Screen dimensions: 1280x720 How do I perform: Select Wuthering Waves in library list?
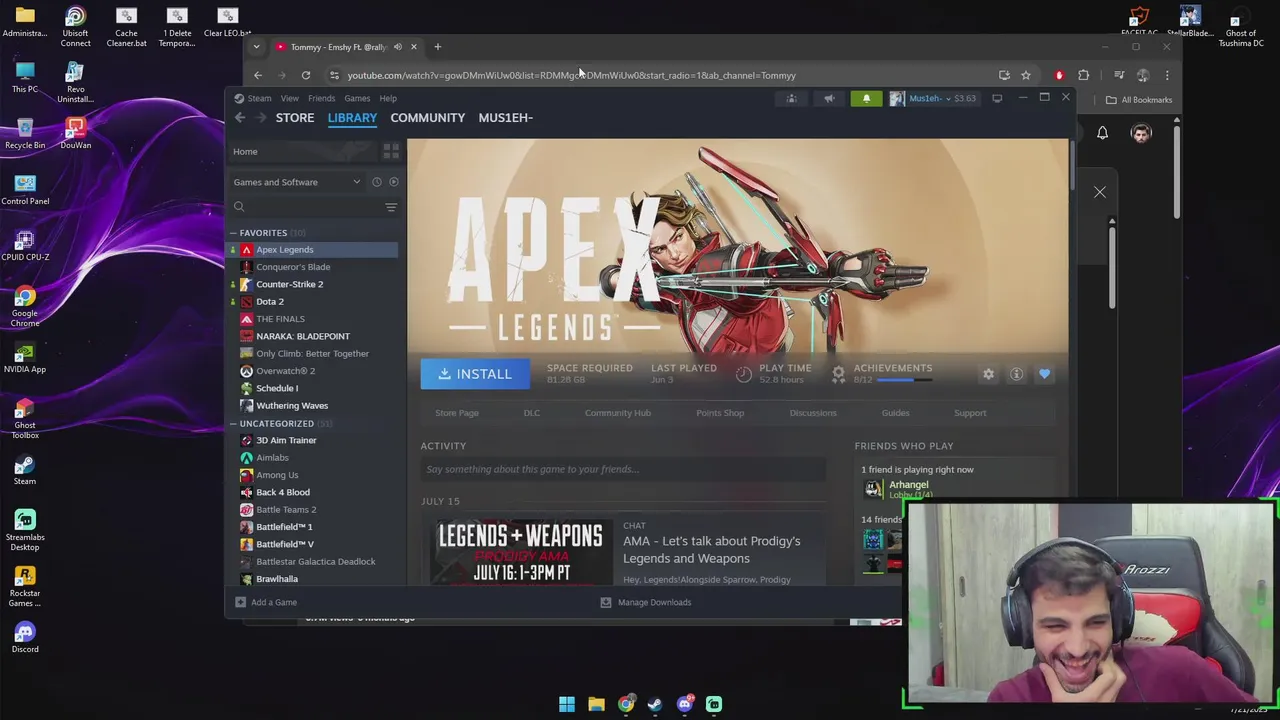[x=291, y=406]
